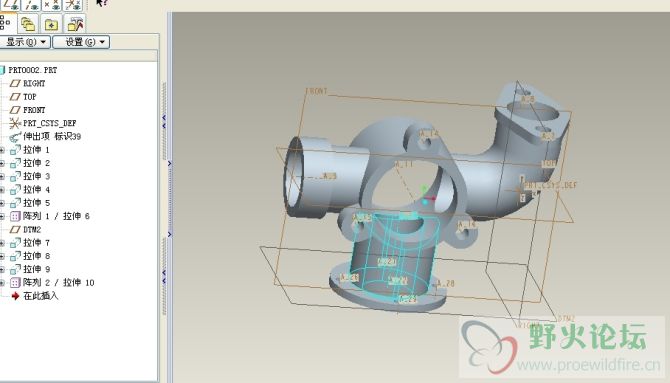Open the Connections tab with hammer icon
The image size is (670, 383).
75,24
